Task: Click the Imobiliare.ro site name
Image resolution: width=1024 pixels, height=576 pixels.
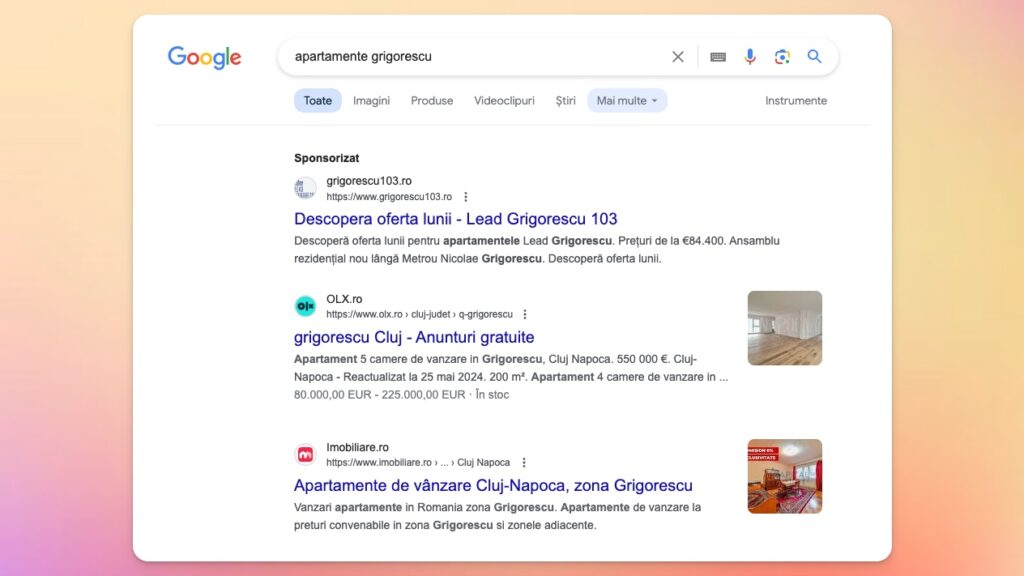Action: click(357, 447)
